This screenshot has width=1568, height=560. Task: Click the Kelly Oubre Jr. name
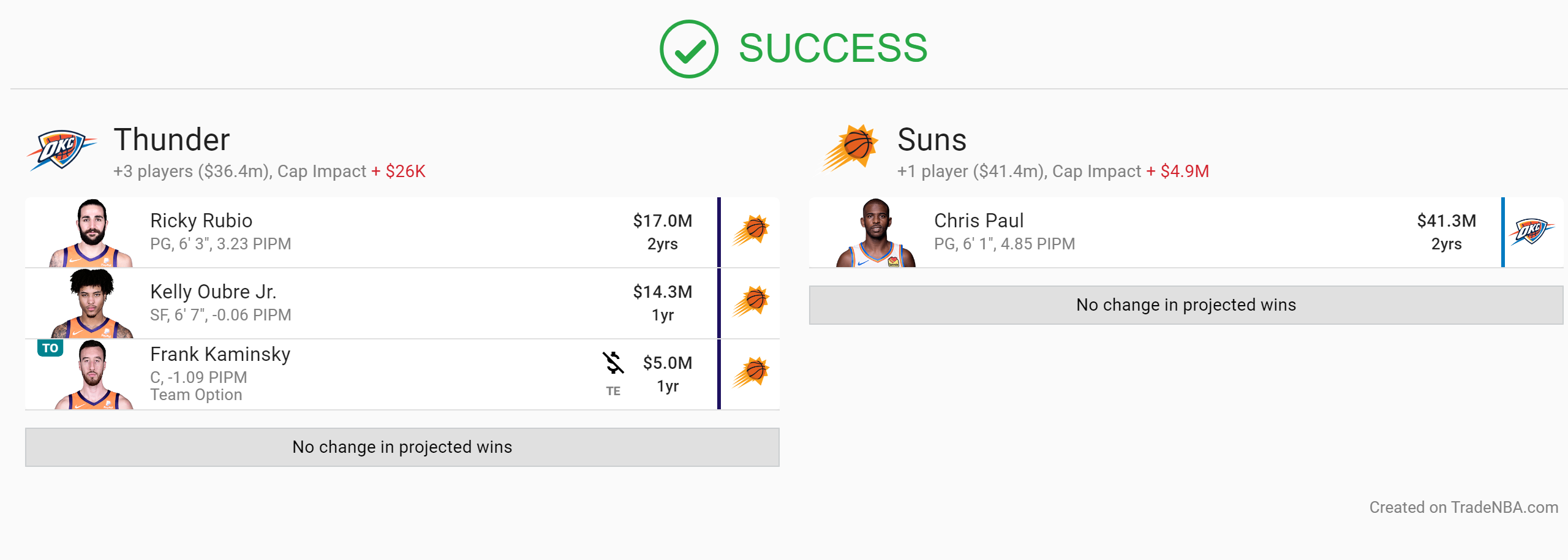pyautogui.click(x=213, y=292)
